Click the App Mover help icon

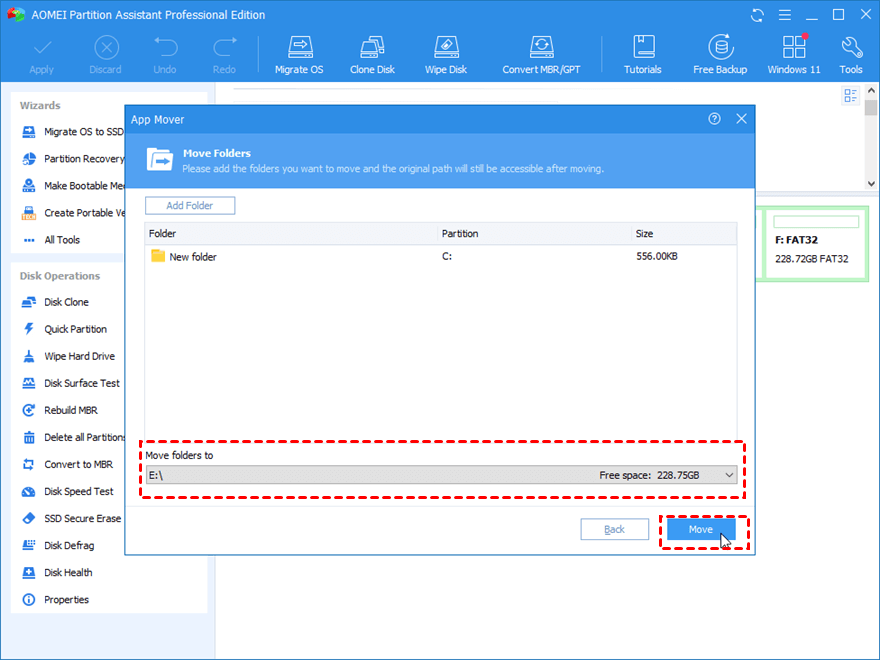(x=714, y=118)
